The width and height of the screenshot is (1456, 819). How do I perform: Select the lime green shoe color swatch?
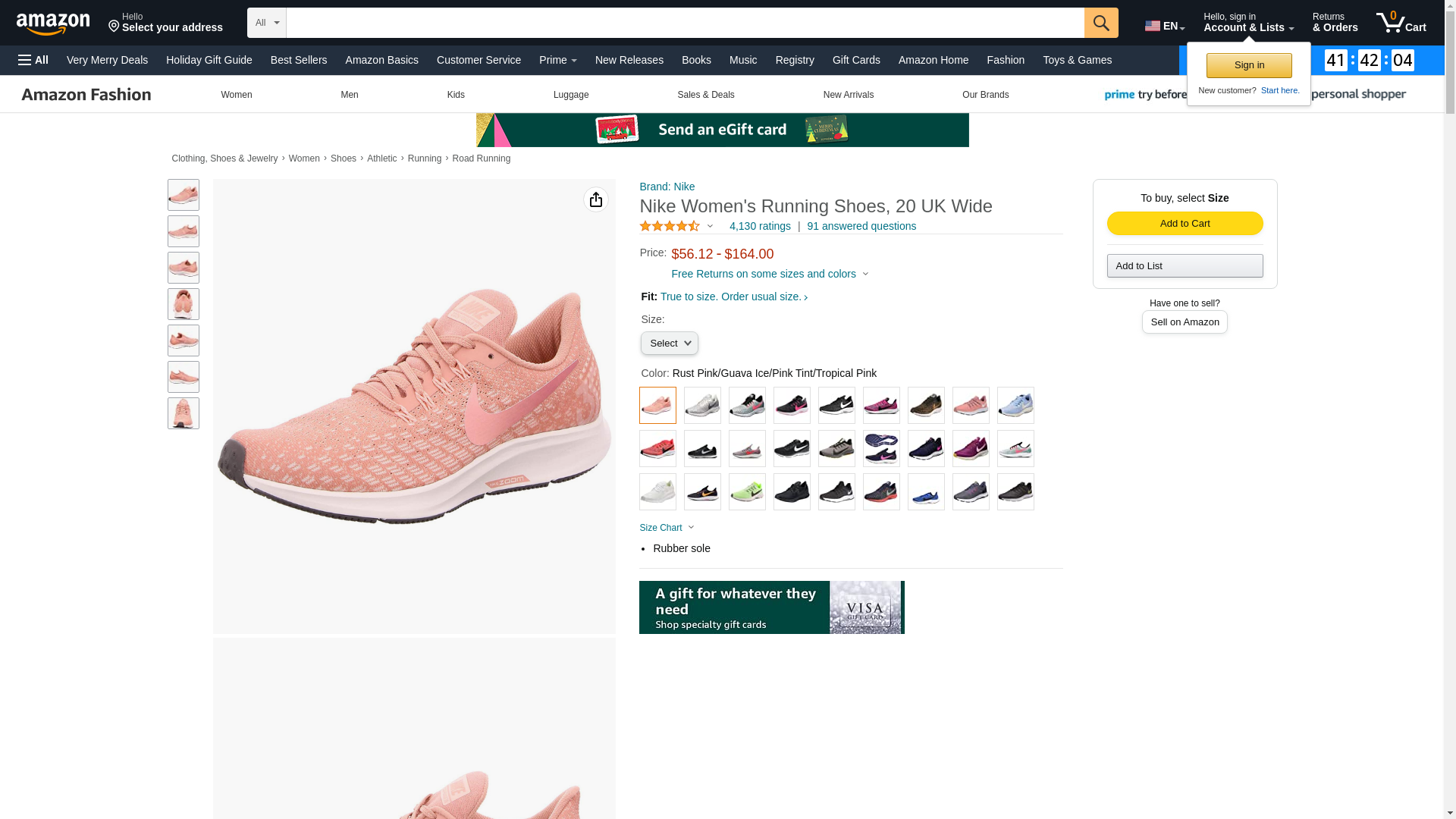coord(747,492)
